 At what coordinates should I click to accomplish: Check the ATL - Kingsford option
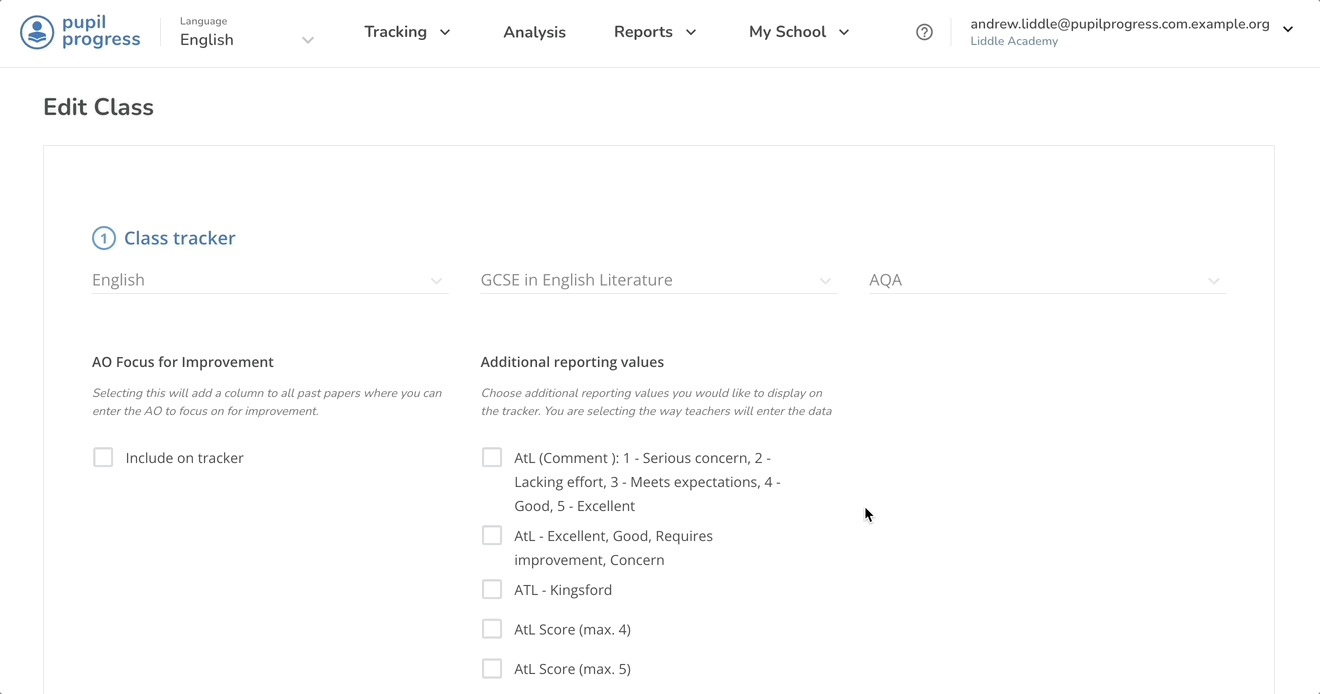click(492, 589)
